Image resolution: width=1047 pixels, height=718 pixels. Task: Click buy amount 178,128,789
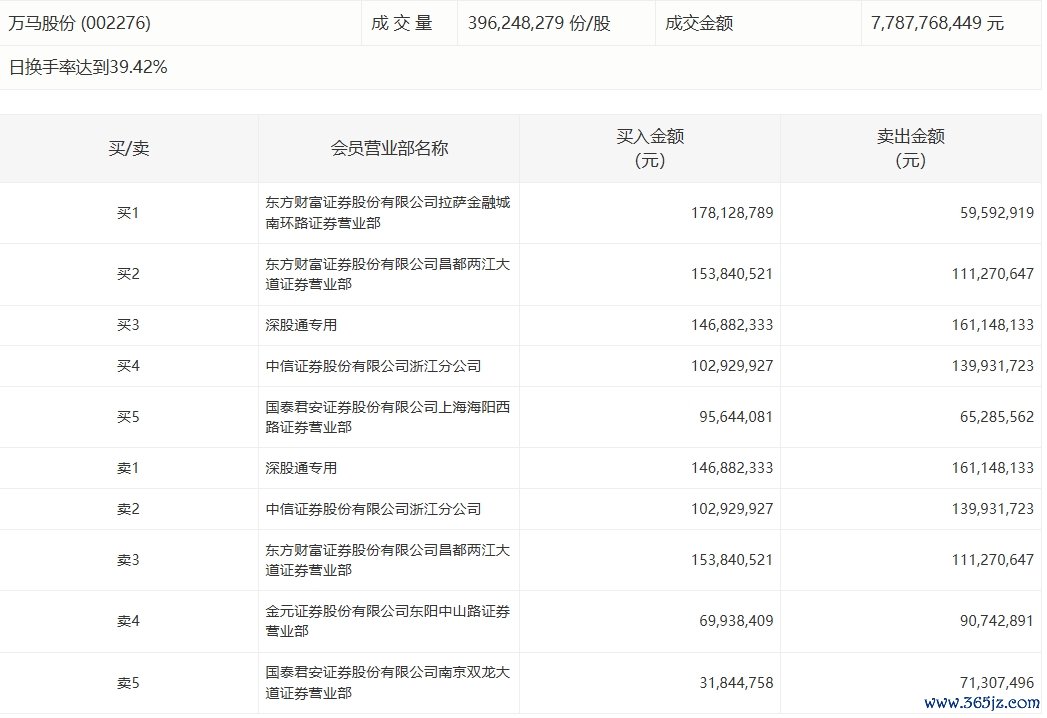[732, 213]
